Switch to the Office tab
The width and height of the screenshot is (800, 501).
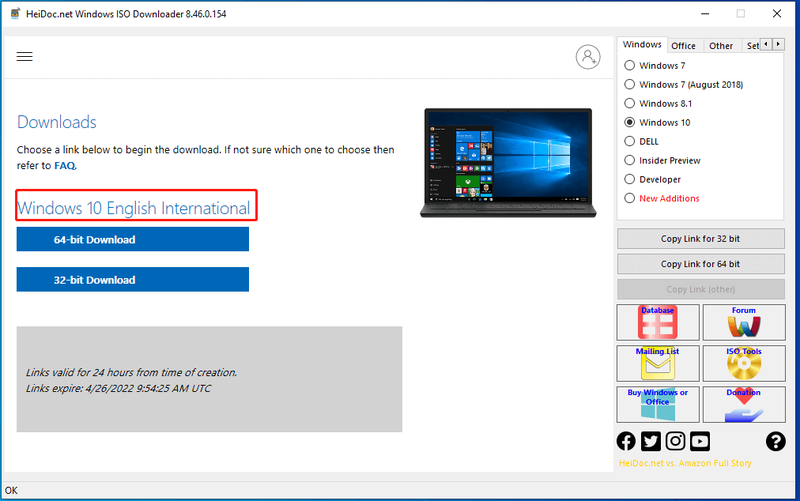pos(683,46)
